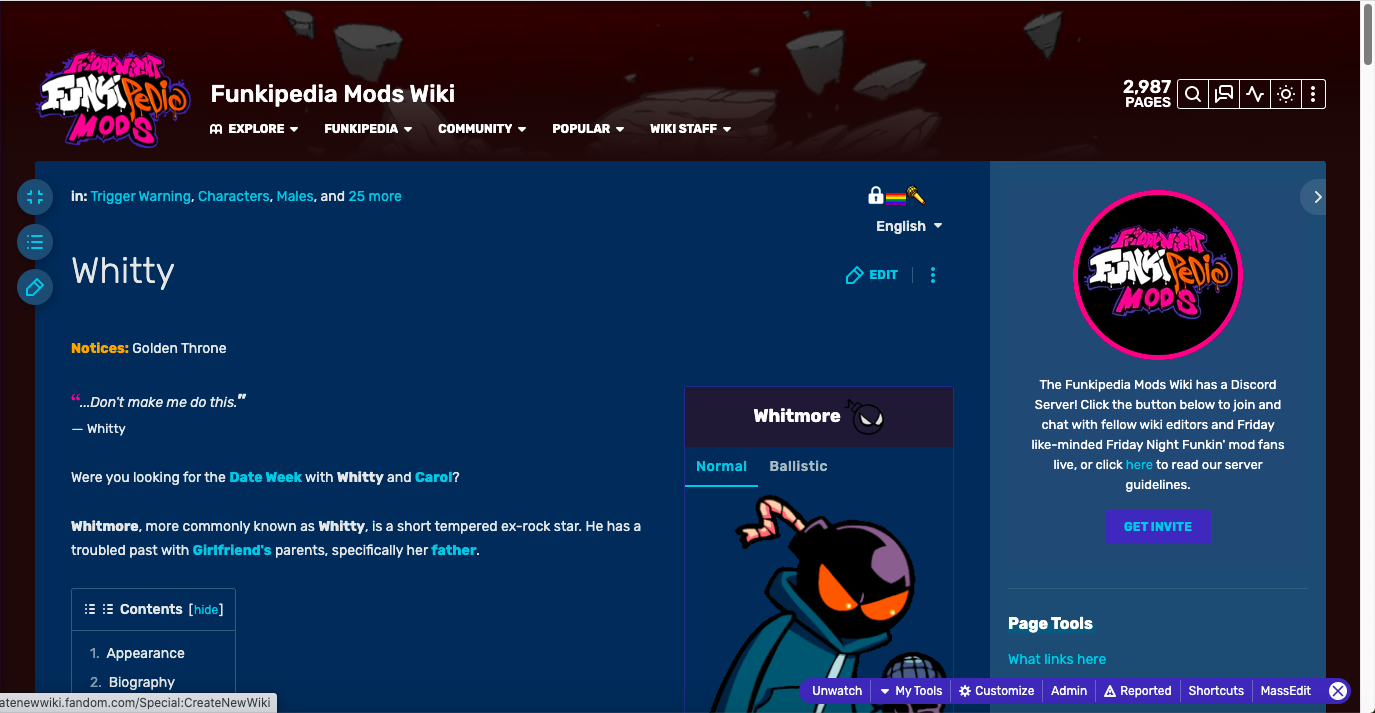This screenshot has width=1375, height=713.
Task: Follow the Date Week link
Action: click(x=265, y=477)
